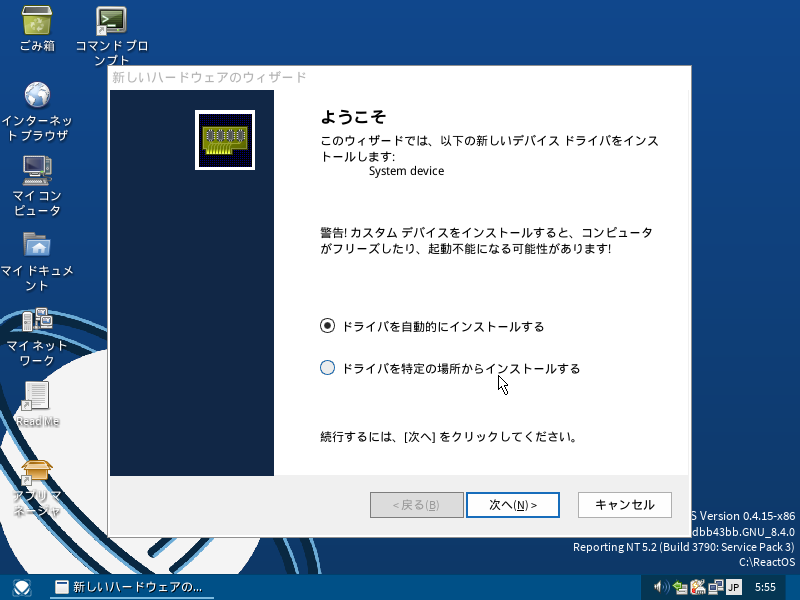Open the コマンド プロンプト desktop shortcut
This screenshot has width=800, height=600.
pos(112,35)
